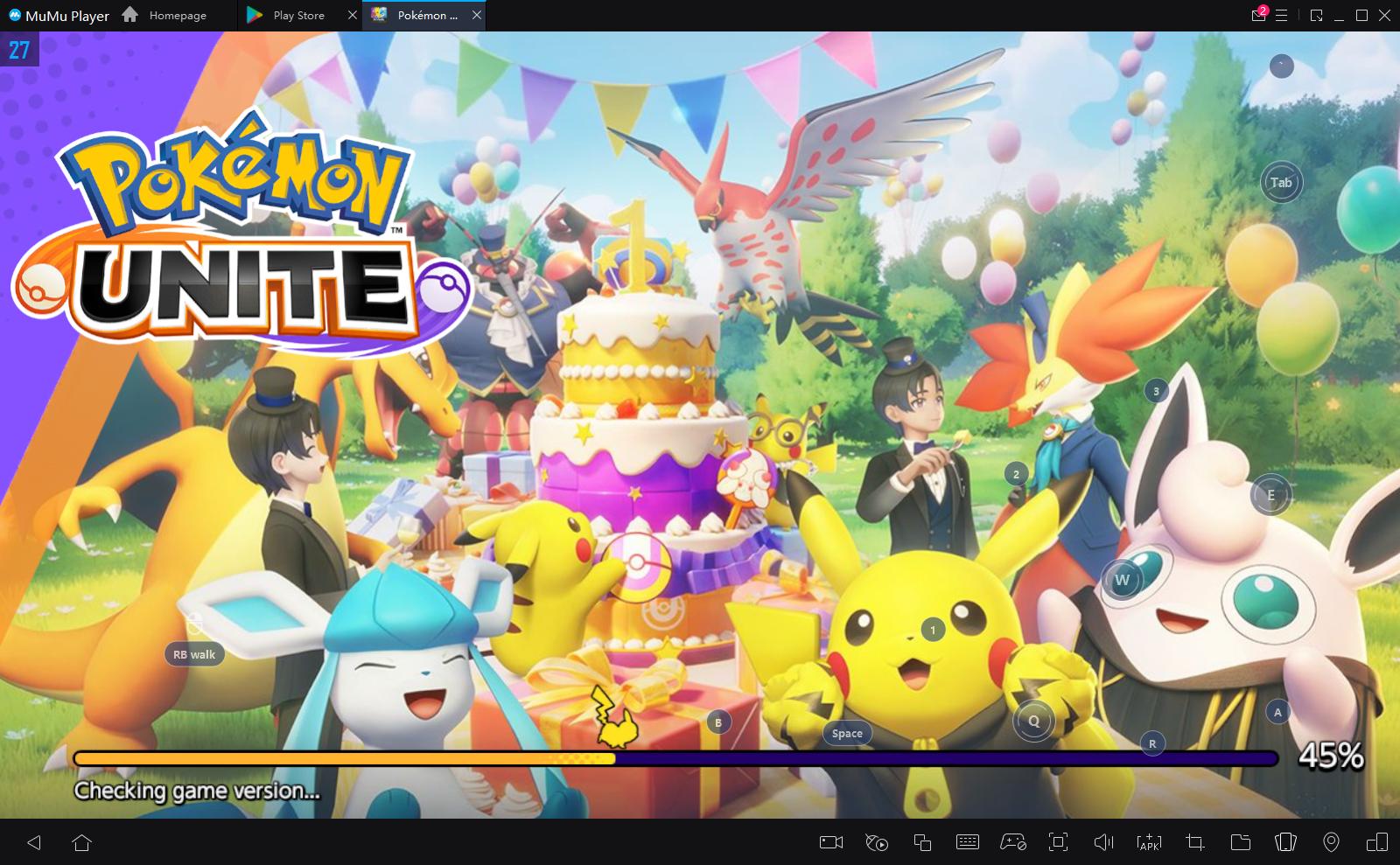Click the Space key mapping label
The image size is (1400, 865).
[x=847, y=733]
